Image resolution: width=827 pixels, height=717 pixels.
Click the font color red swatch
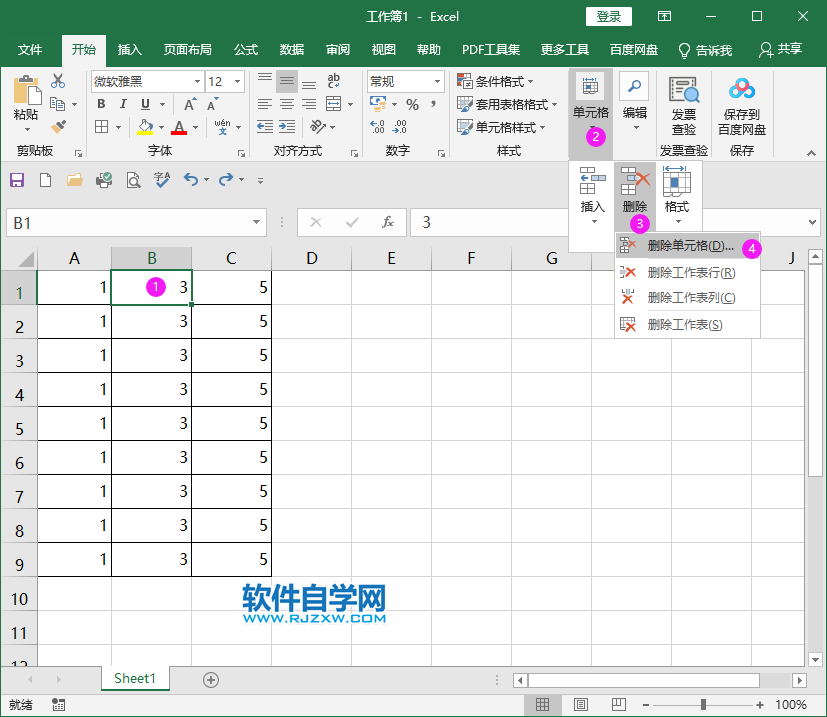point(181,131)
